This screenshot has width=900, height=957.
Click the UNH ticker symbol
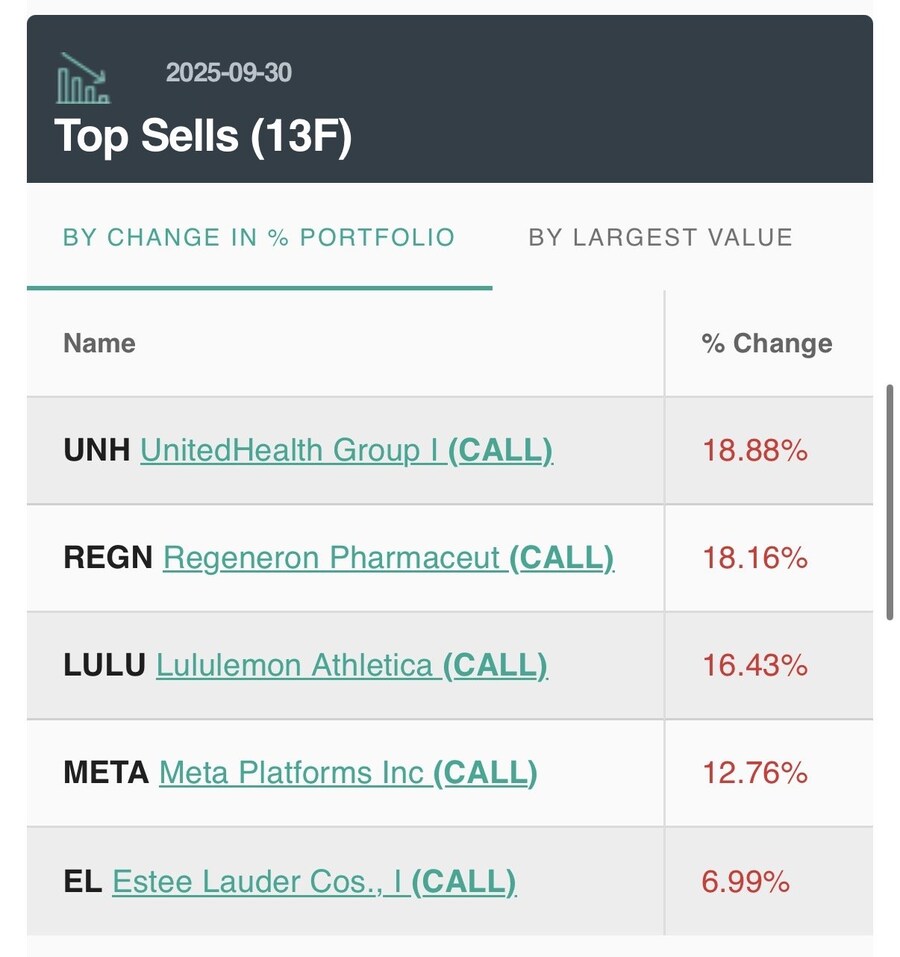[x=97, y=451]
